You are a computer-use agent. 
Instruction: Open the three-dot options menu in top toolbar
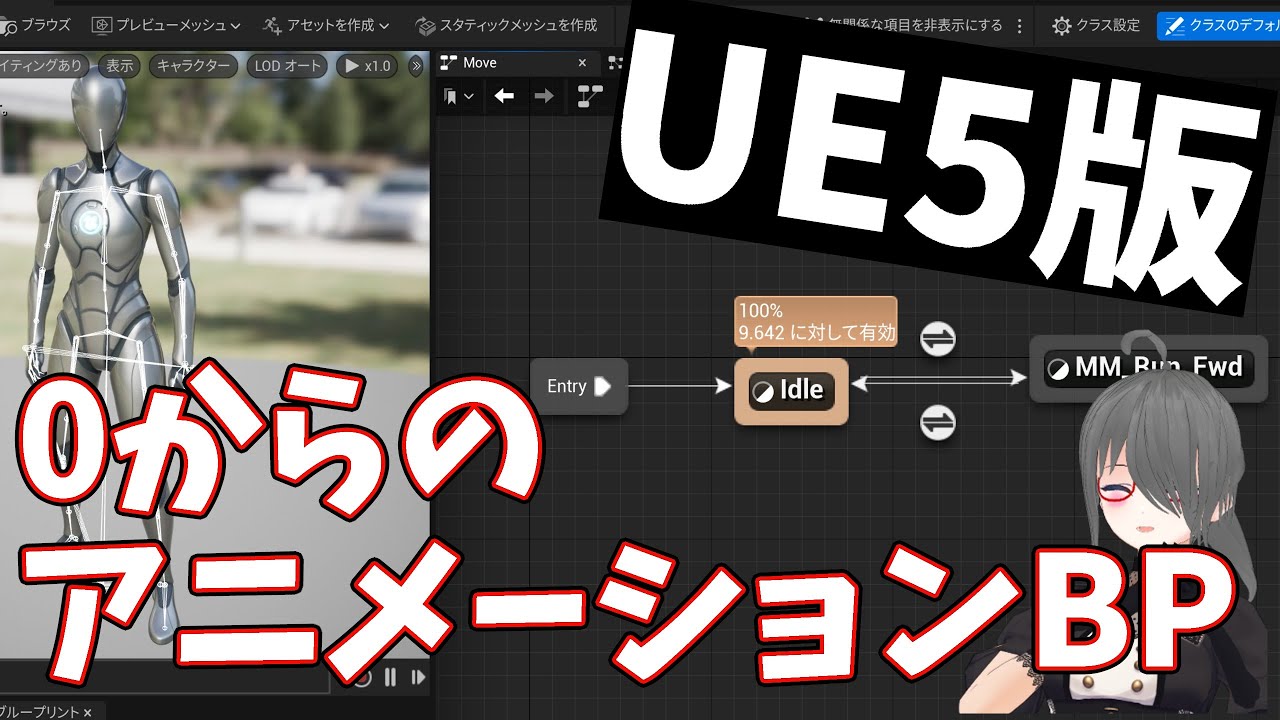1019,26
